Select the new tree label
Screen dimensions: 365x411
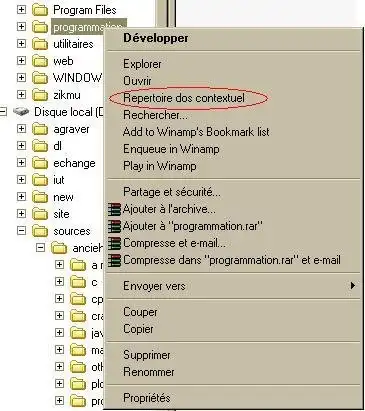pyautogui.click(x=63, y=197)
